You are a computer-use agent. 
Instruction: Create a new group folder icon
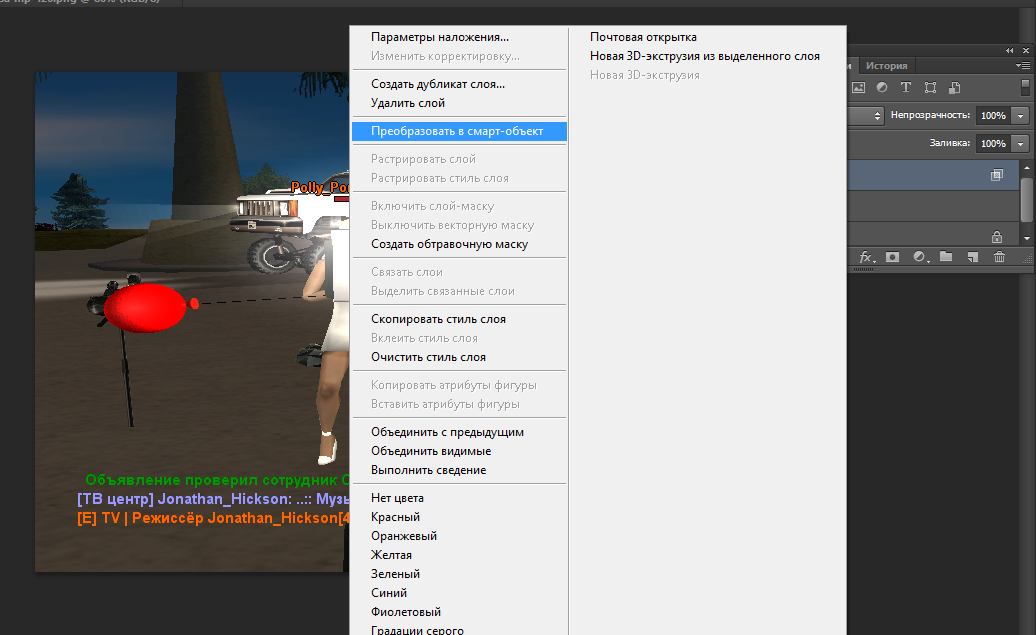pos(946,256)
